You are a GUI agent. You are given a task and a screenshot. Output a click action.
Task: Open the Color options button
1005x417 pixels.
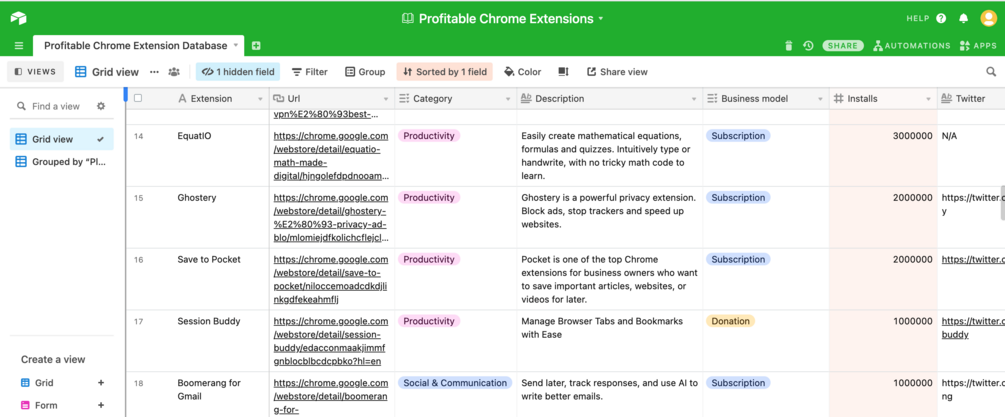[x=522, y=72]
